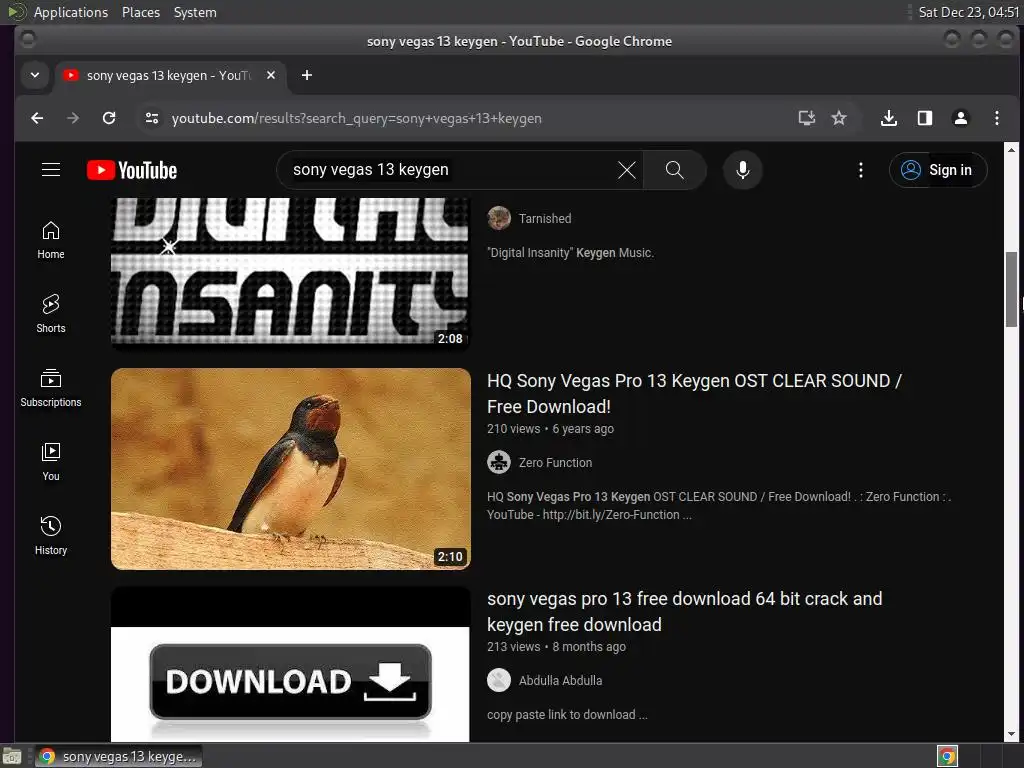The image size is (1024, 768).
Task: Go to the YouTube logo home link
Action: point(132,170)
